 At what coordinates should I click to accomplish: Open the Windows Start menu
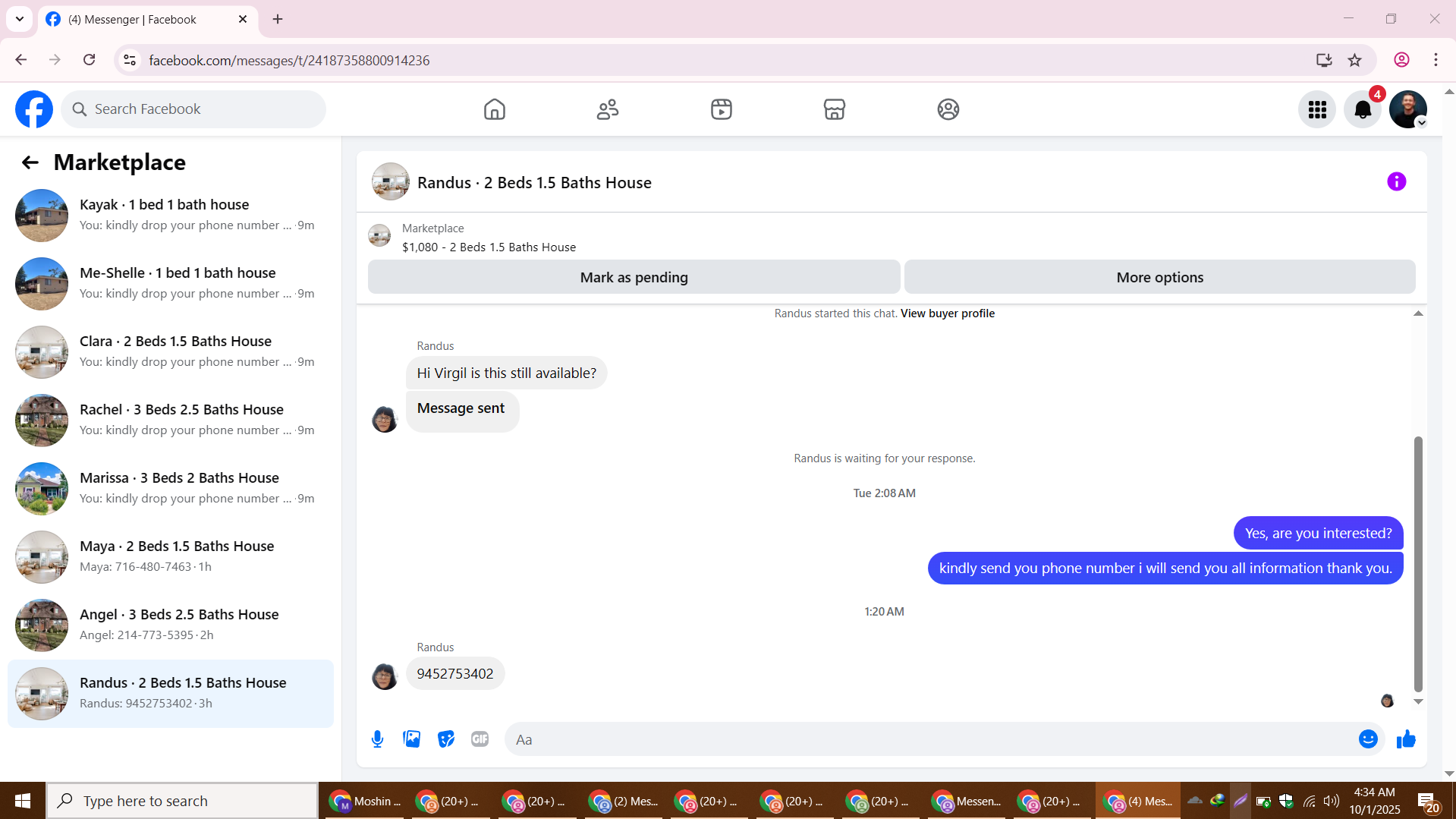click(23, 801)
